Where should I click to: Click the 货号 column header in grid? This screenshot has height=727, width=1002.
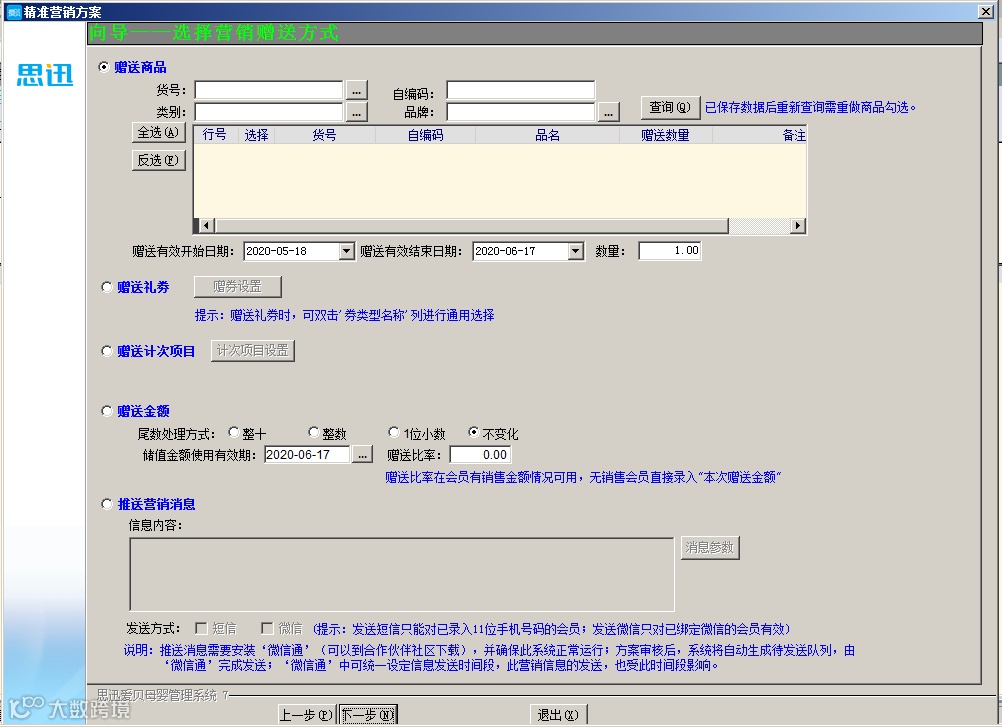pos(325,135)
